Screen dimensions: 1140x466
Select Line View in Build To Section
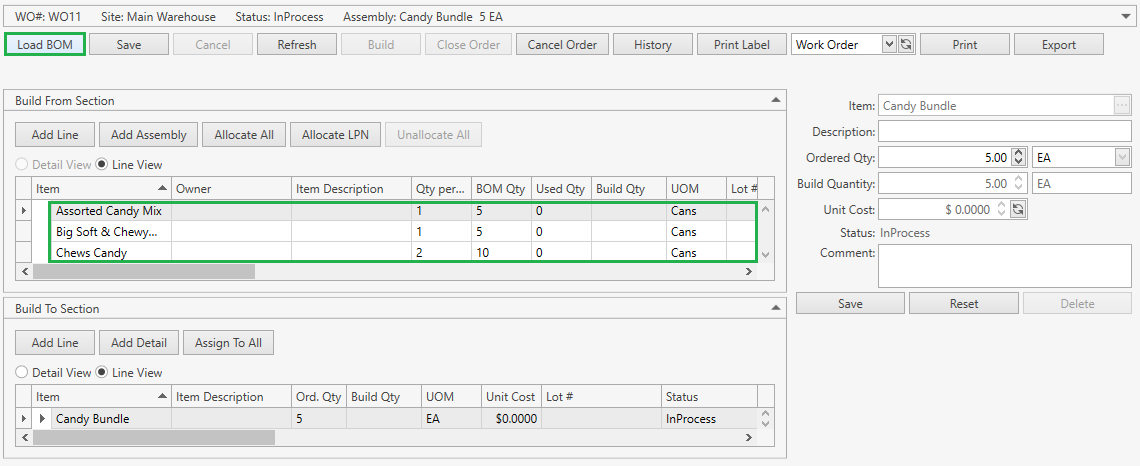[103, 373]
